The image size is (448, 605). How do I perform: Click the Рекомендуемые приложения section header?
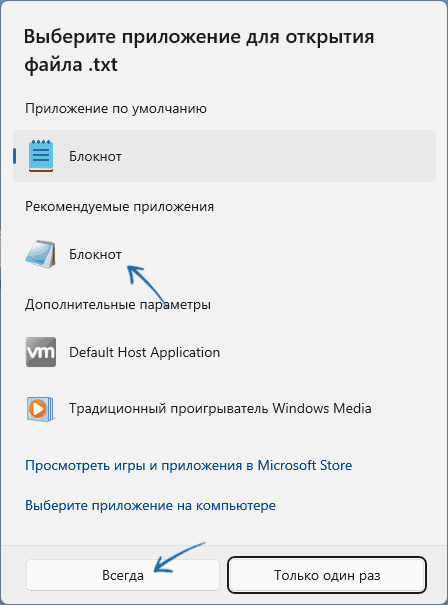click(x=119, y=206)
